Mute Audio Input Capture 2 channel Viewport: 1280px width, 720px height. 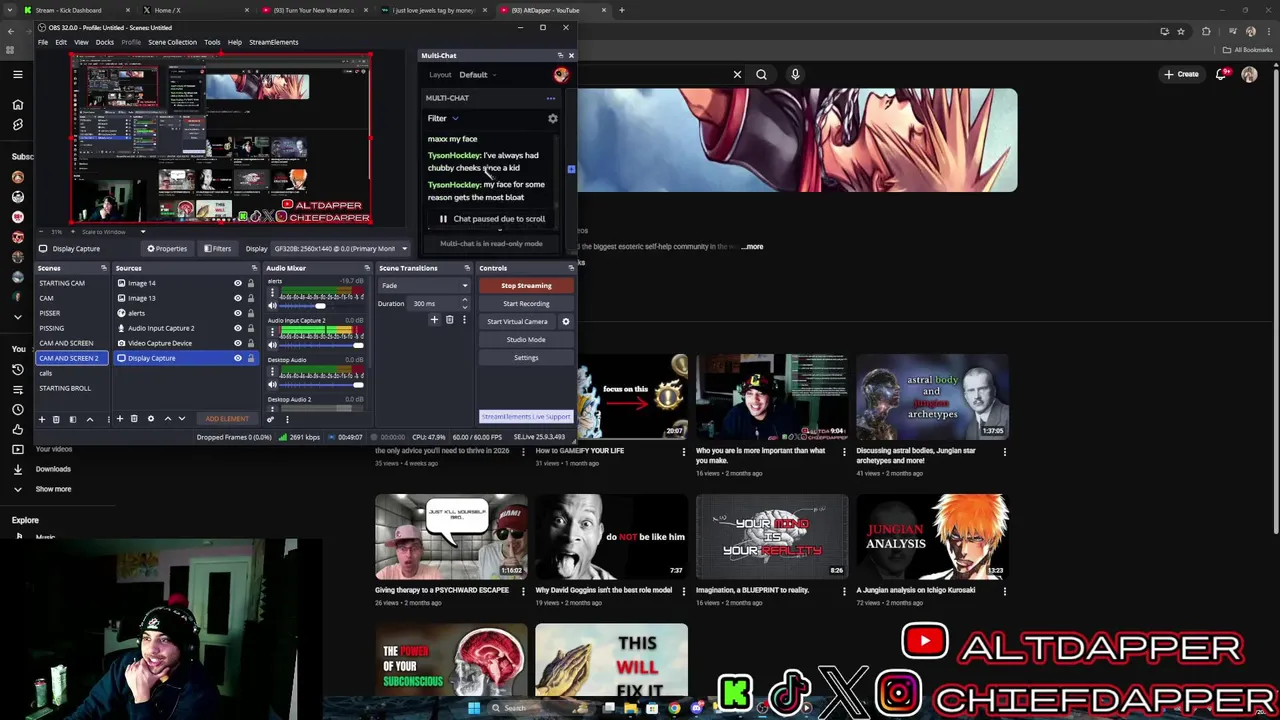tap(273, 345)
